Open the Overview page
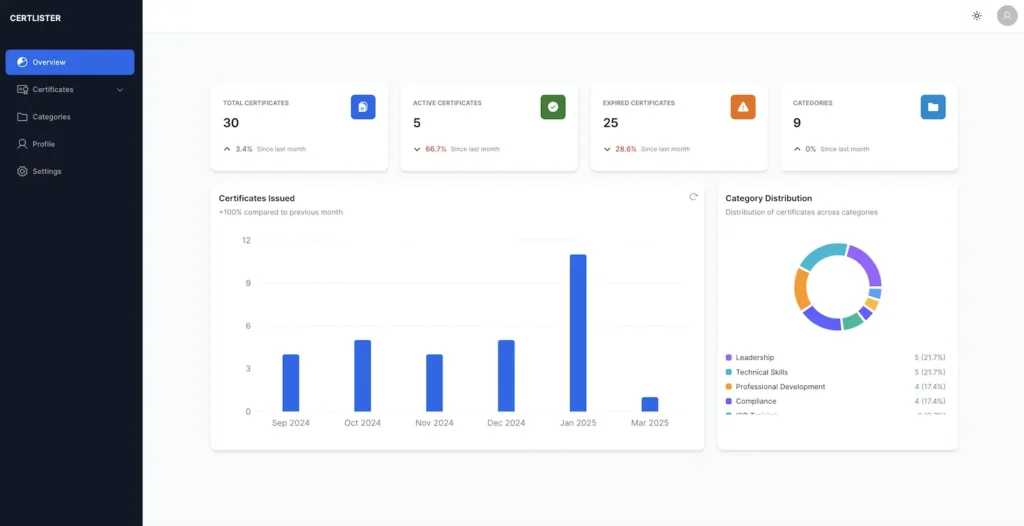The image size is (1024, 526). coord(70,62)
